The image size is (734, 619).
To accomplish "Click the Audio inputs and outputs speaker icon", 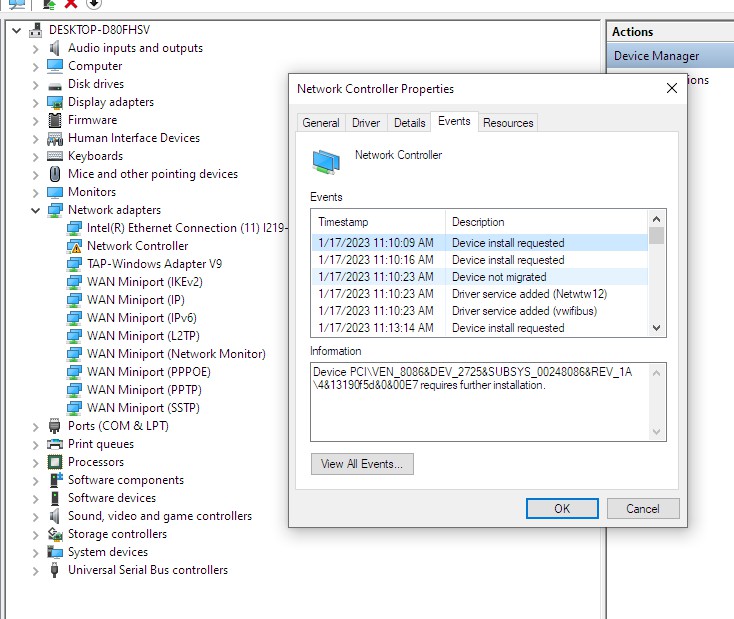I will 56,48.
